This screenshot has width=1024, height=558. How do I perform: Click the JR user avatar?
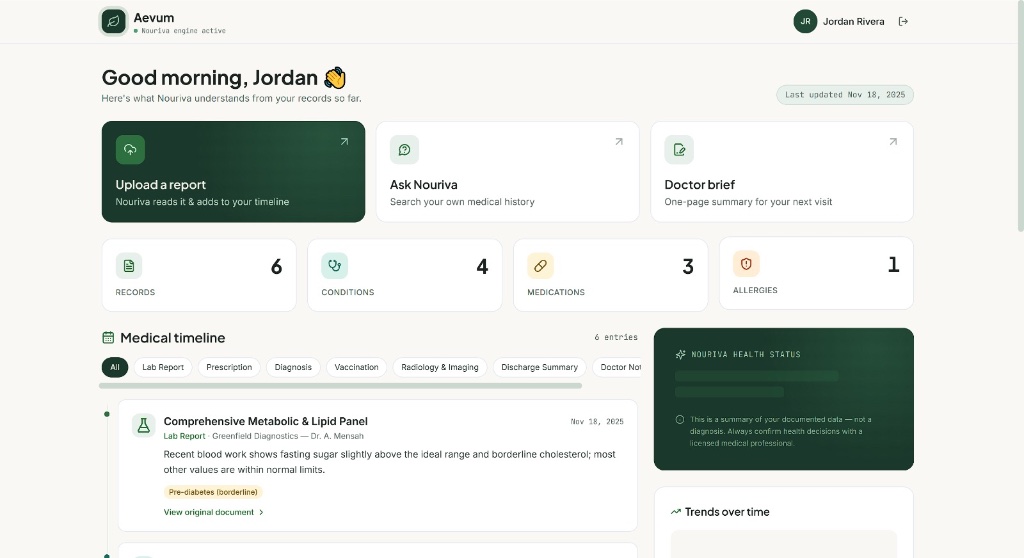pyautogui.click(x=805, y=22)
